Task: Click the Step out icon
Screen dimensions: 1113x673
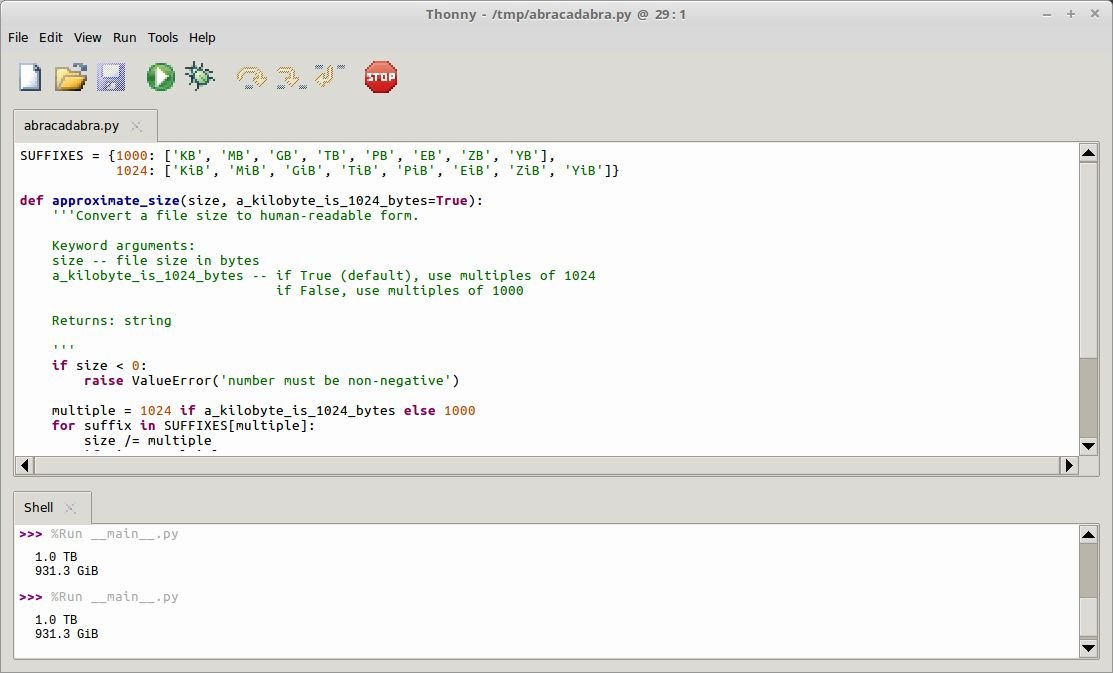Action: point(329,77)
